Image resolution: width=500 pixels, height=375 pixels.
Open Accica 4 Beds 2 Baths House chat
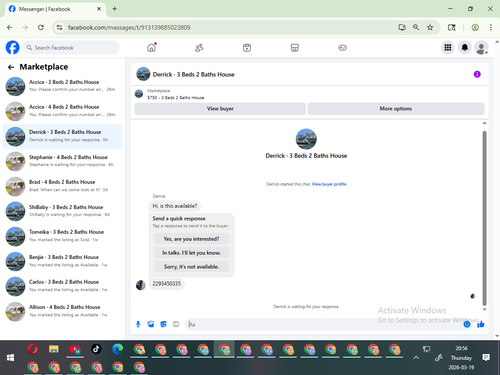pos(63,111)
